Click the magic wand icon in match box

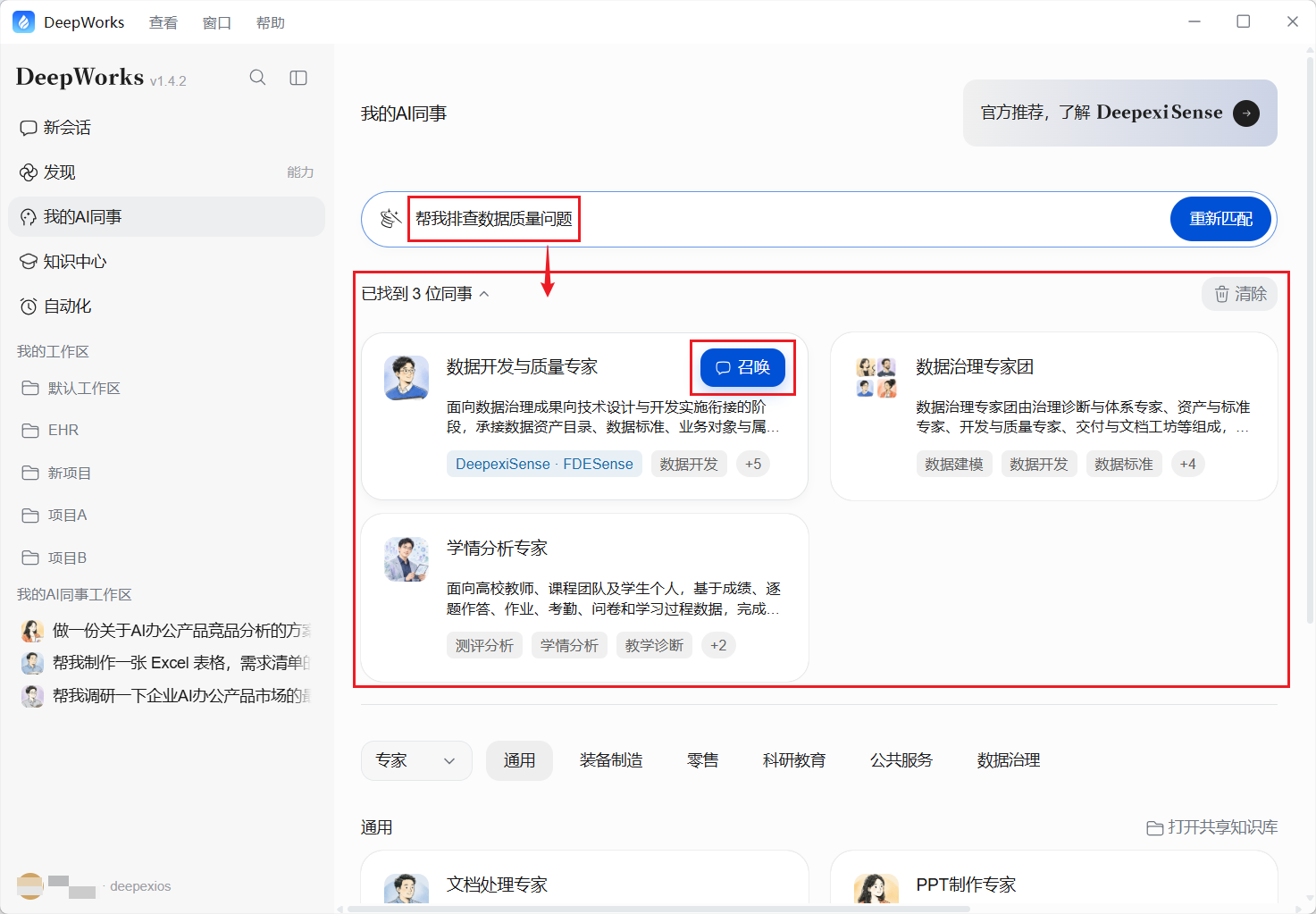(390, 219)
